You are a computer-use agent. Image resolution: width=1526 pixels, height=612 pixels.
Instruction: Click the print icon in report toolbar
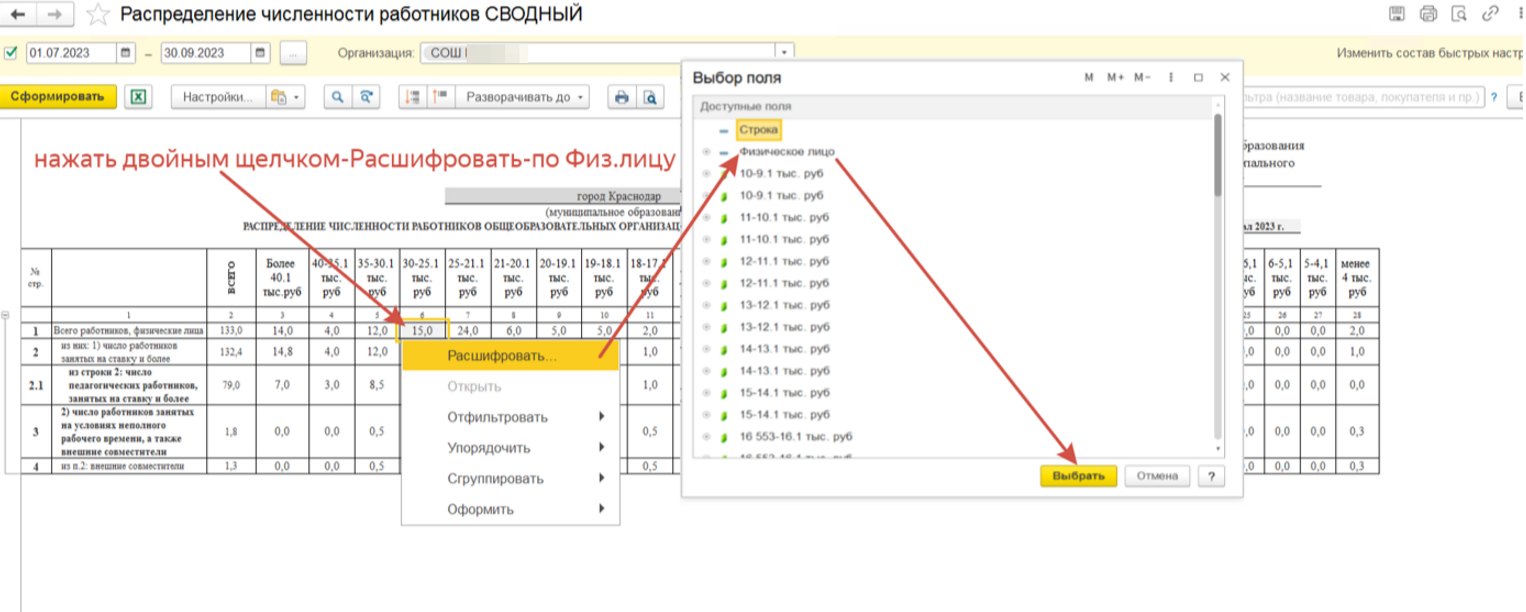pos(622,97)
